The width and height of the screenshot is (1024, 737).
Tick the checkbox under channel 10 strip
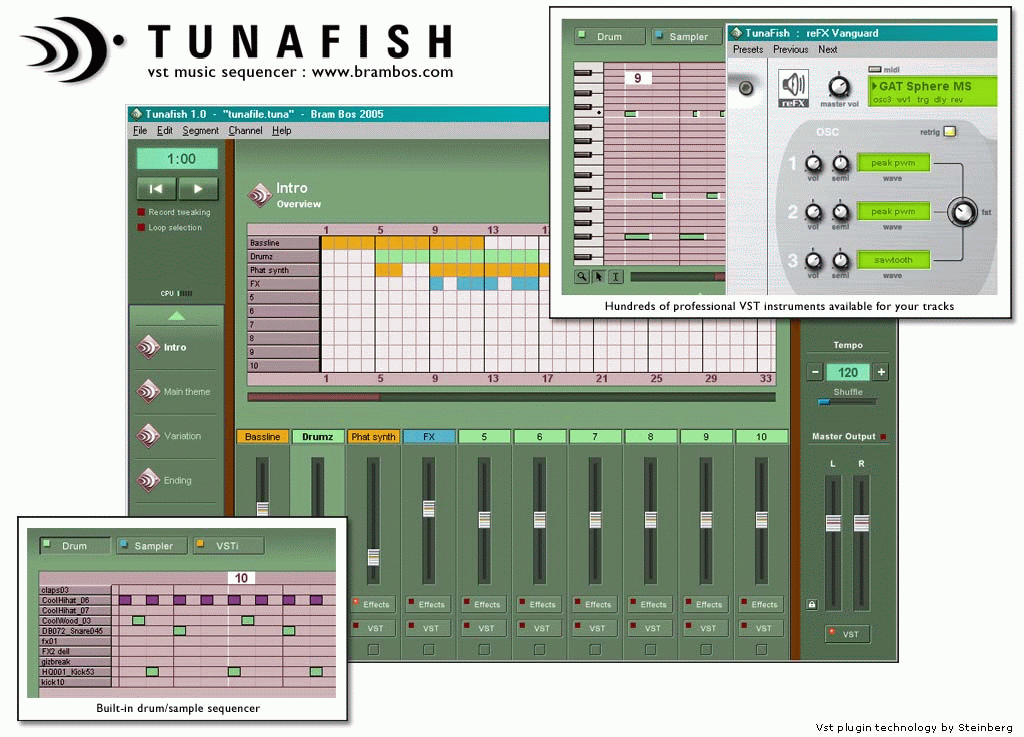(761, 650)
